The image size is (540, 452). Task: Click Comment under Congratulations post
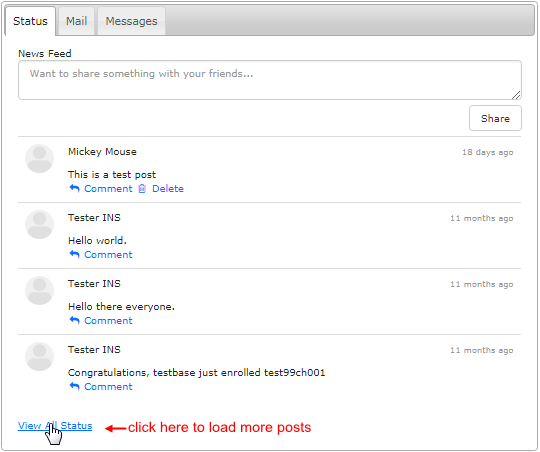click(x=108, y=387)
